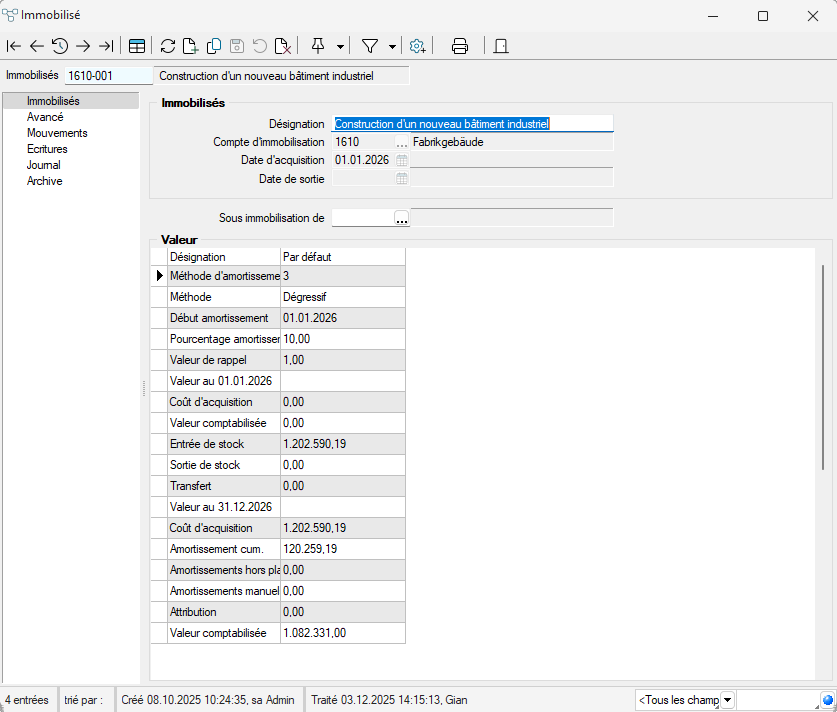Jump to the last record arrow
The height and width of the screenshot is (712, 837).
[106, 46]
